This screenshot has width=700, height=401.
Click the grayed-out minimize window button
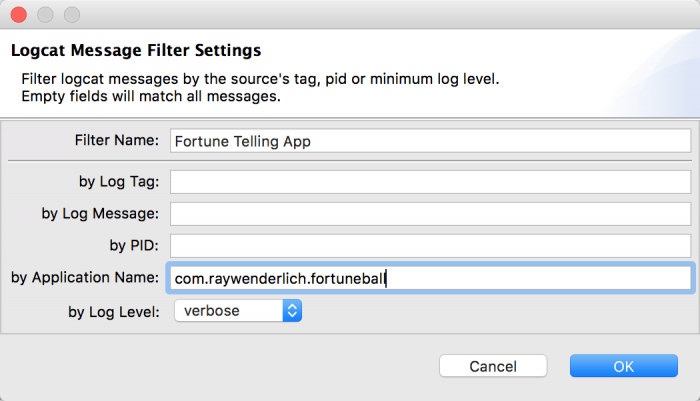45,15
